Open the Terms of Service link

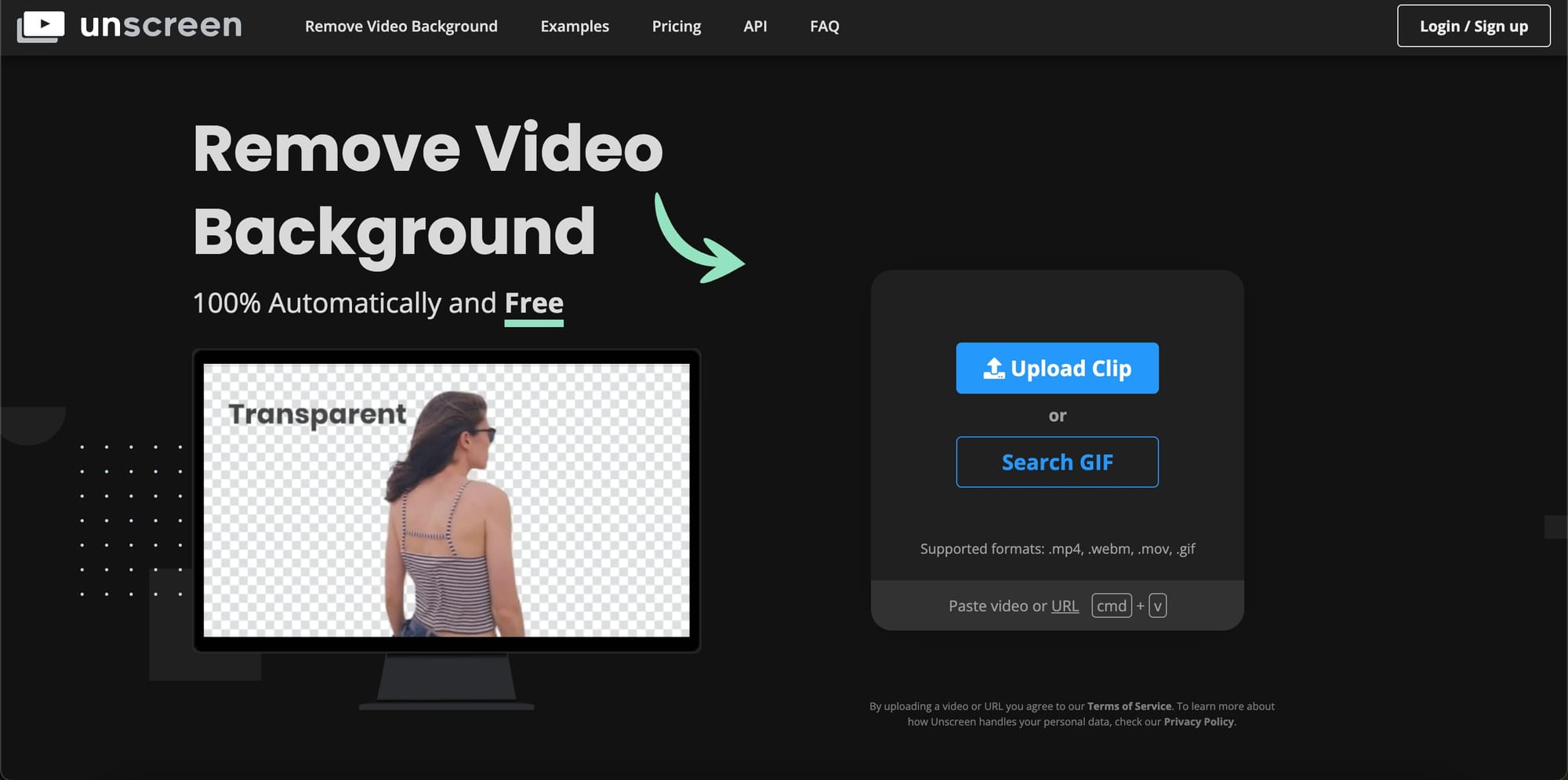point(1129,706)
